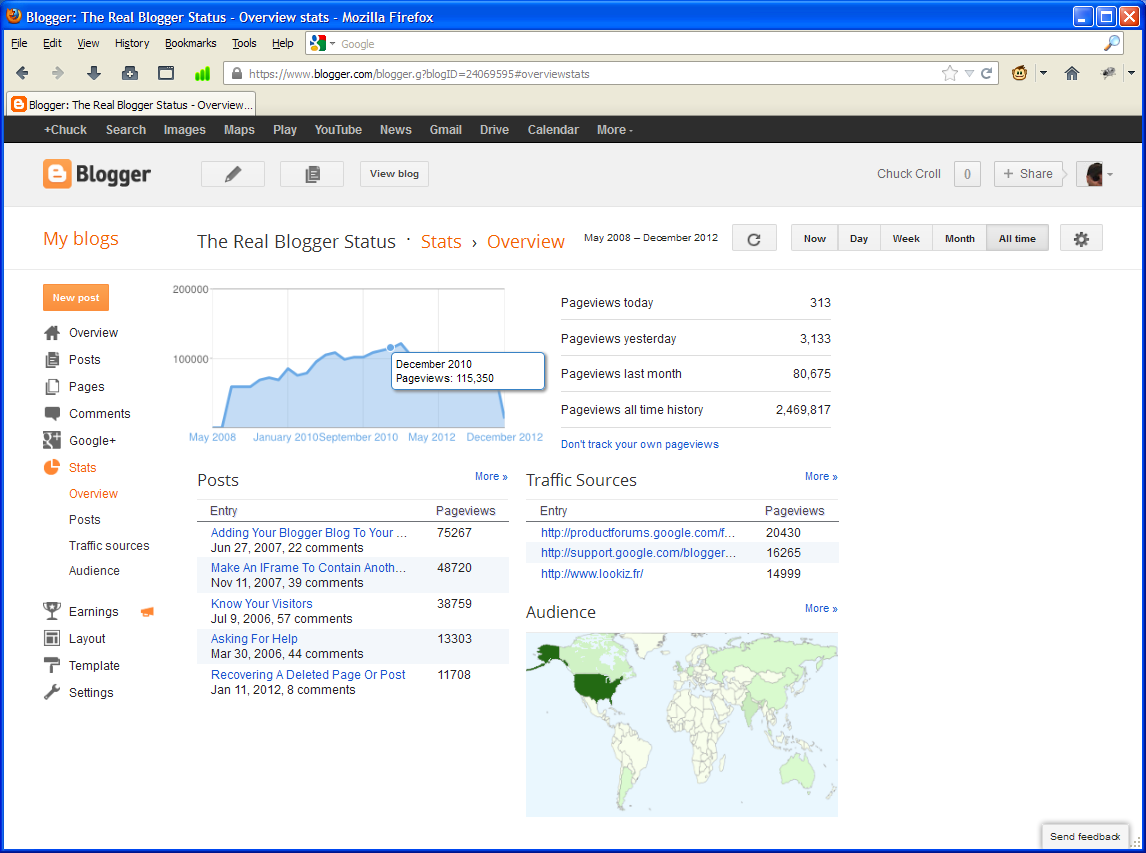Select the Now time range
Image resolution: width=1146 pixels, height=853 pixels.
(814, 239)
